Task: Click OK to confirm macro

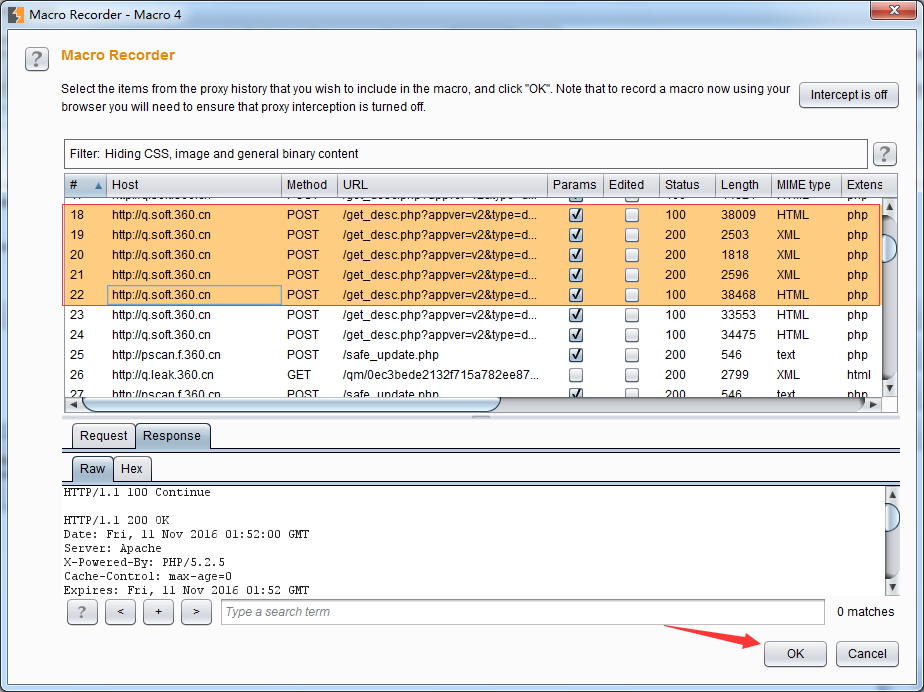Action: click(x=795, y=654)
